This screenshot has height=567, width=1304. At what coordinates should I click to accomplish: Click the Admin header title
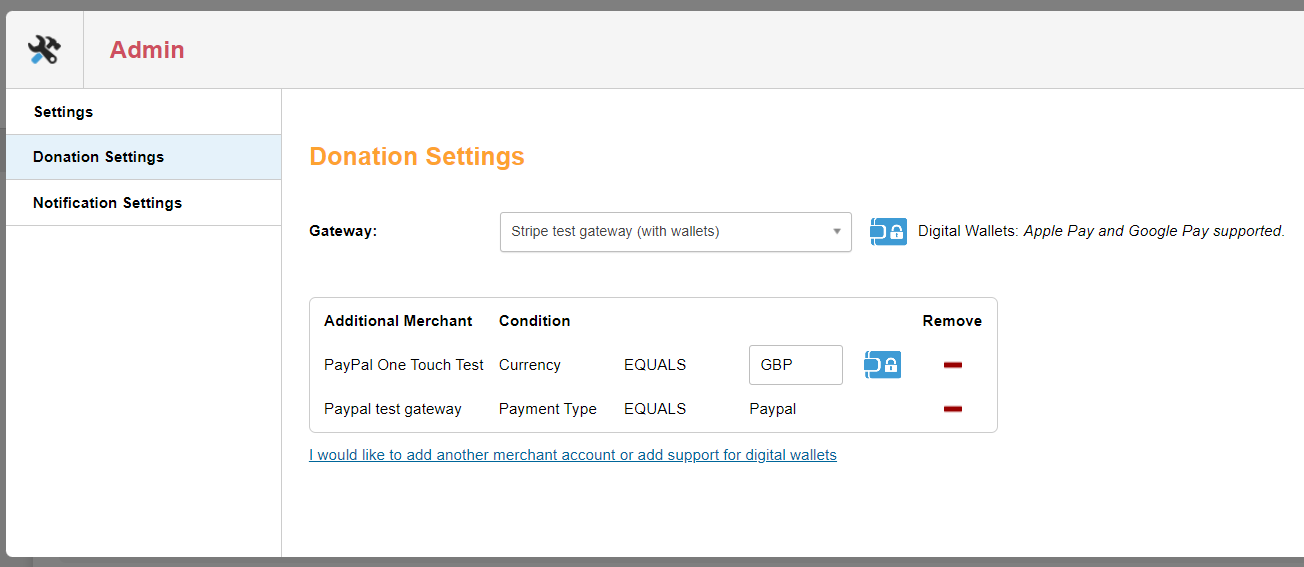[x=147, y=50]
